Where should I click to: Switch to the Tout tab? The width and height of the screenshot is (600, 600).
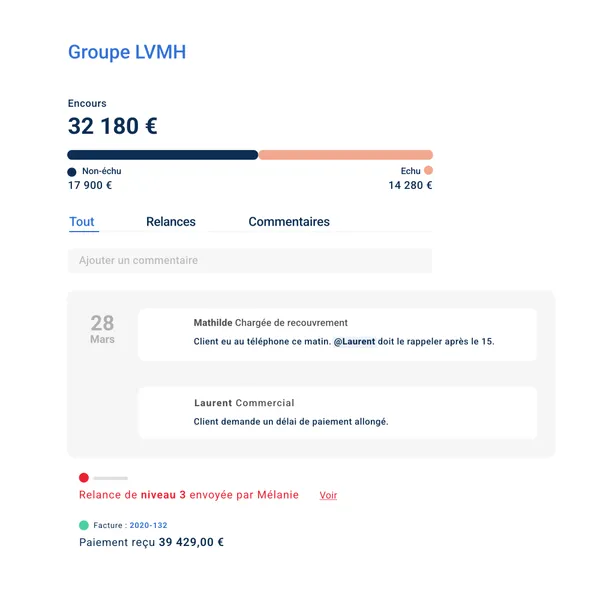pos(82,222)
